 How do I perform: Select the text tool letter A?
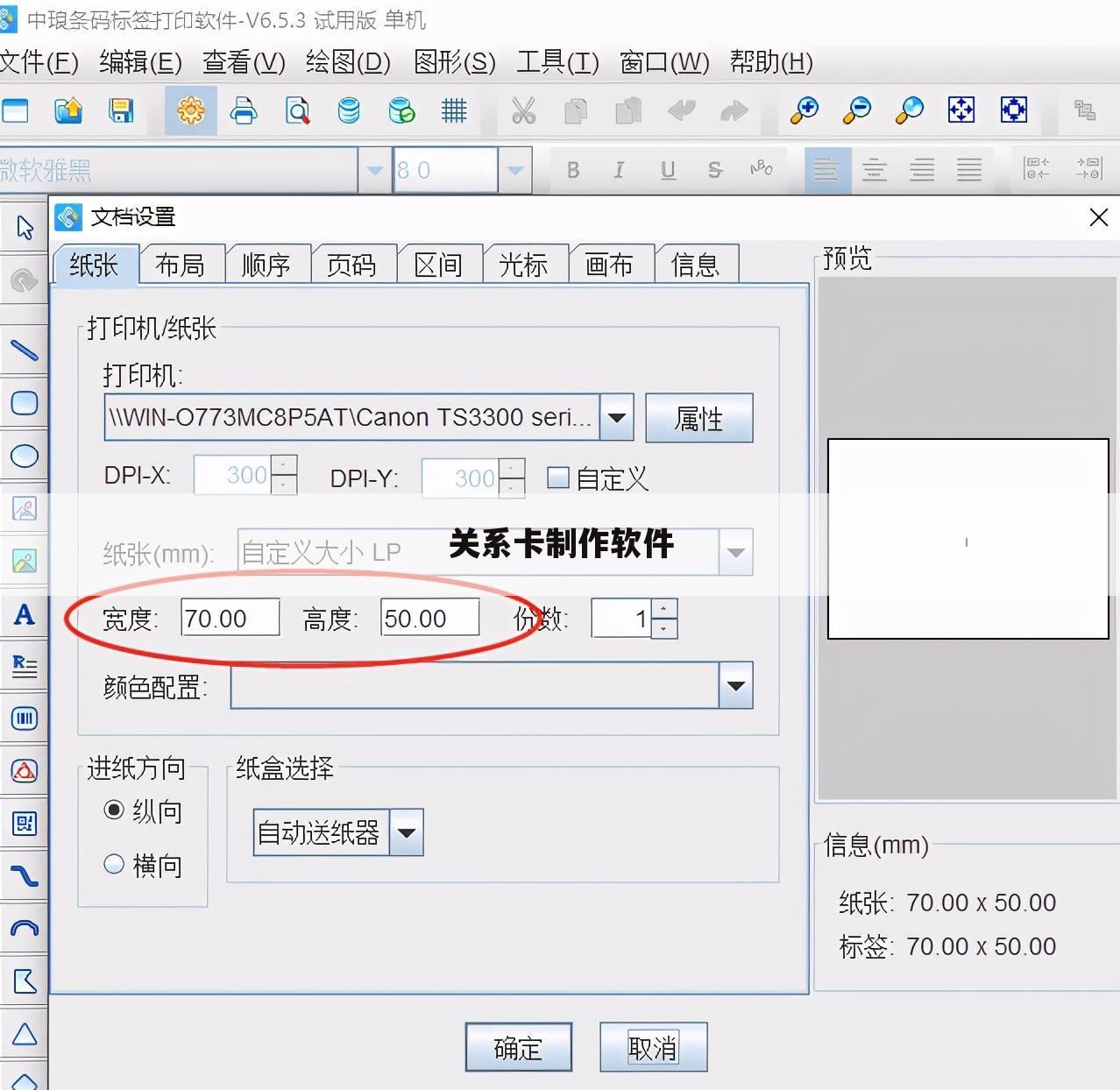pyautogui.click(x=25, y=614)
